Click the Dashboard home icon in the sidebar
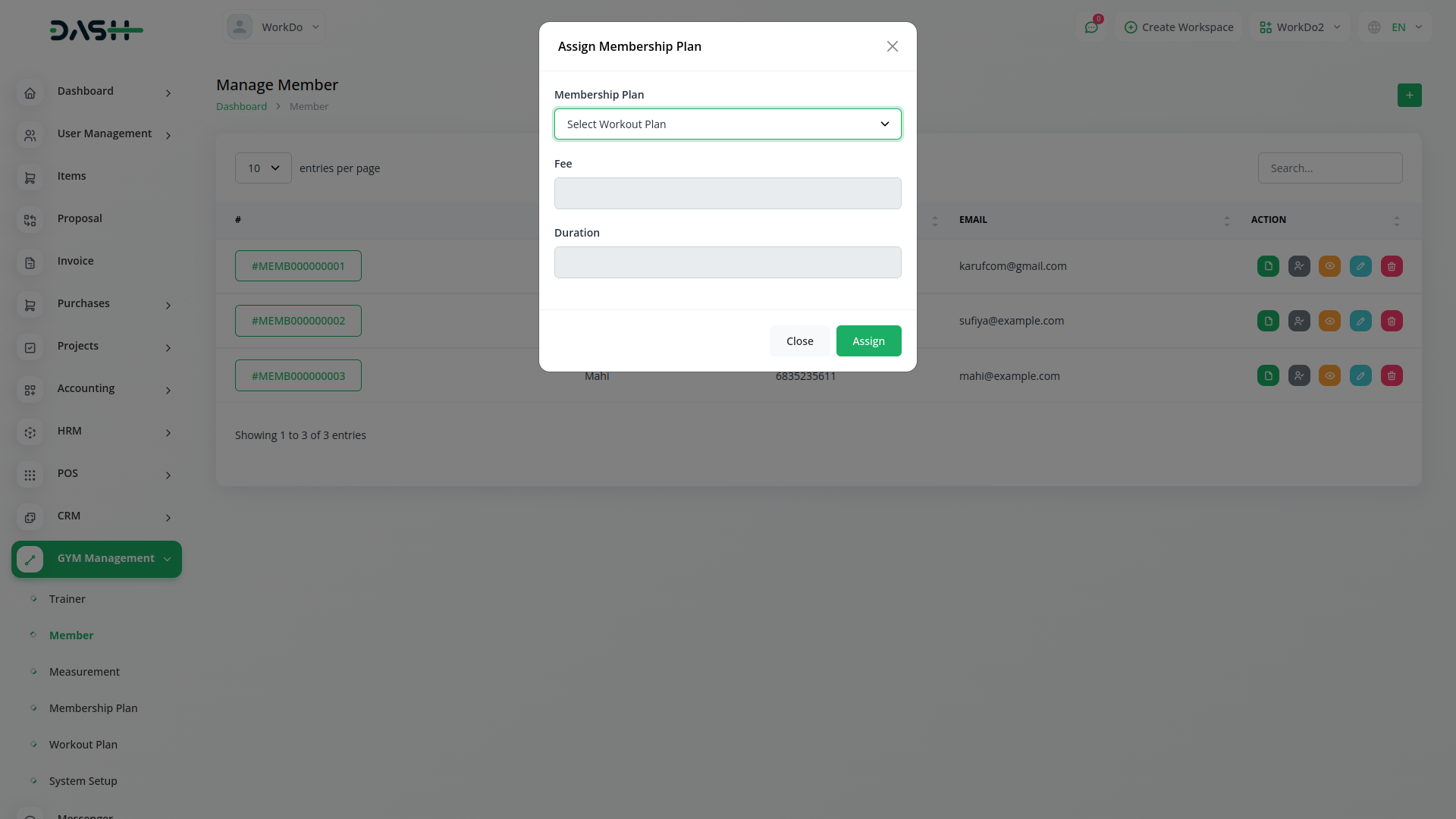1456x819 pixels. (30, 93)
